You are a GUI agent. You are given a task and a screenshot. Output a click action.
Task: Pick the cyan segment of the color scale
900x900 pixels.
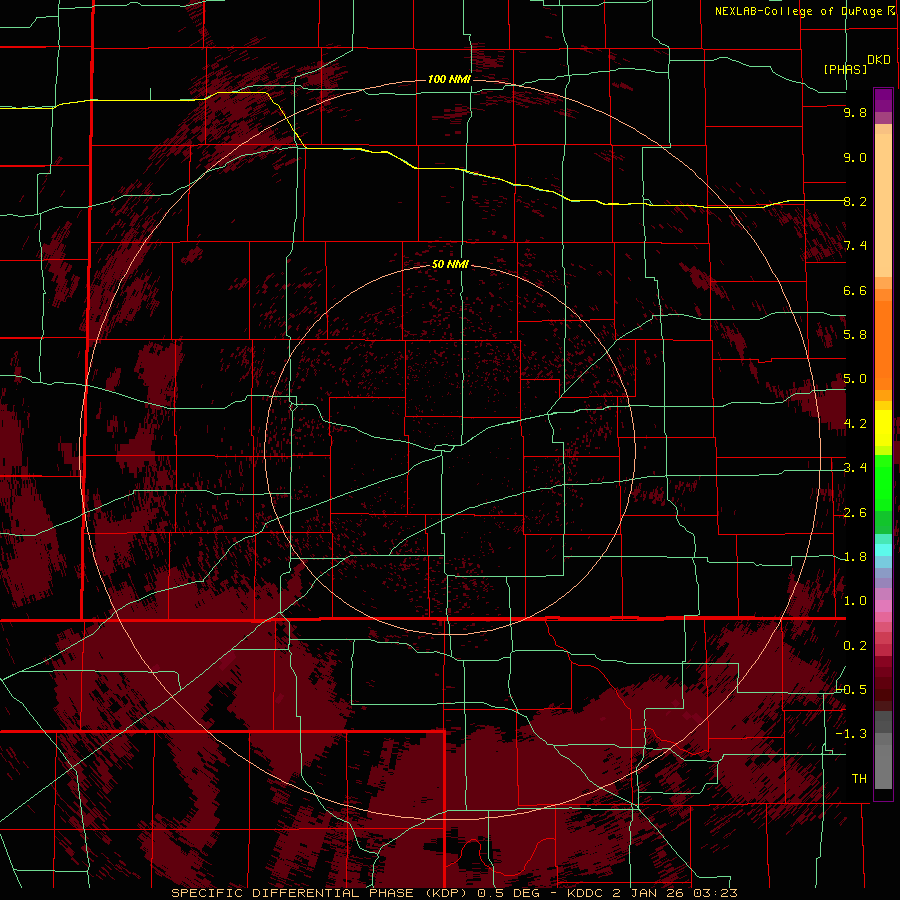[883, 550]
